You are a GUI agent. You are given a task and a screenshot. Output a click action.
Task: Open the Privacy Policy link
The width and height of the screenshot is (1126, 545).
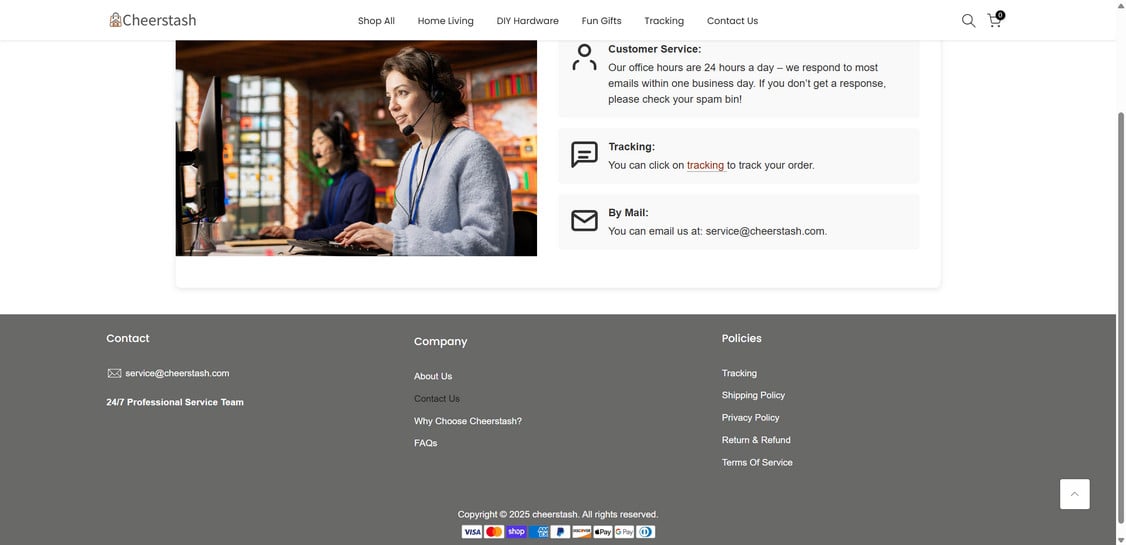[x=750, y=417]
